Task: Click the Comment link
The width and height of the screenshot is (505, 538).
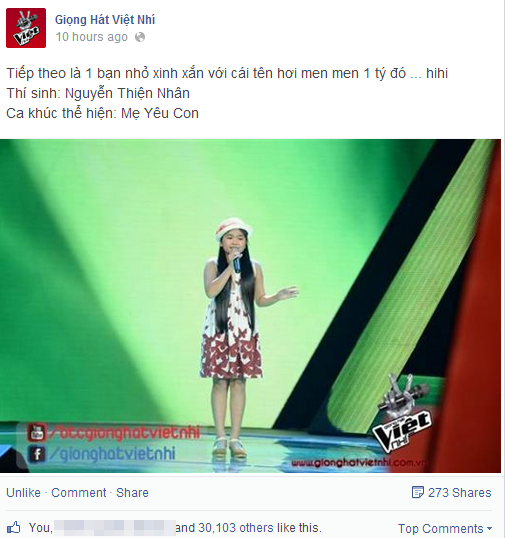Action: 79,493
